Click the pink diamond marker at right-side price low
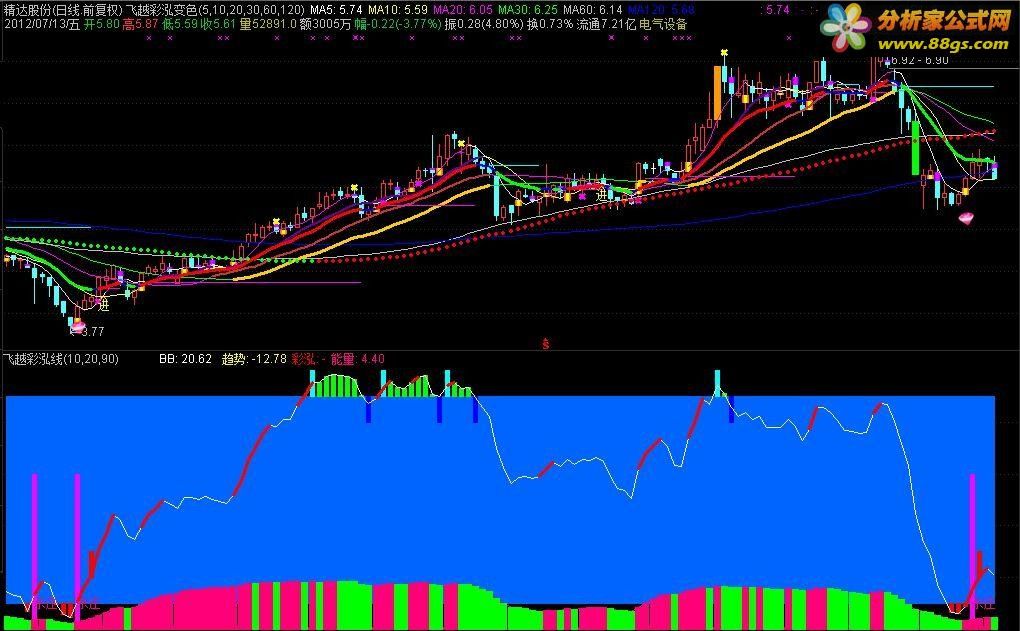 click(967, 218)
